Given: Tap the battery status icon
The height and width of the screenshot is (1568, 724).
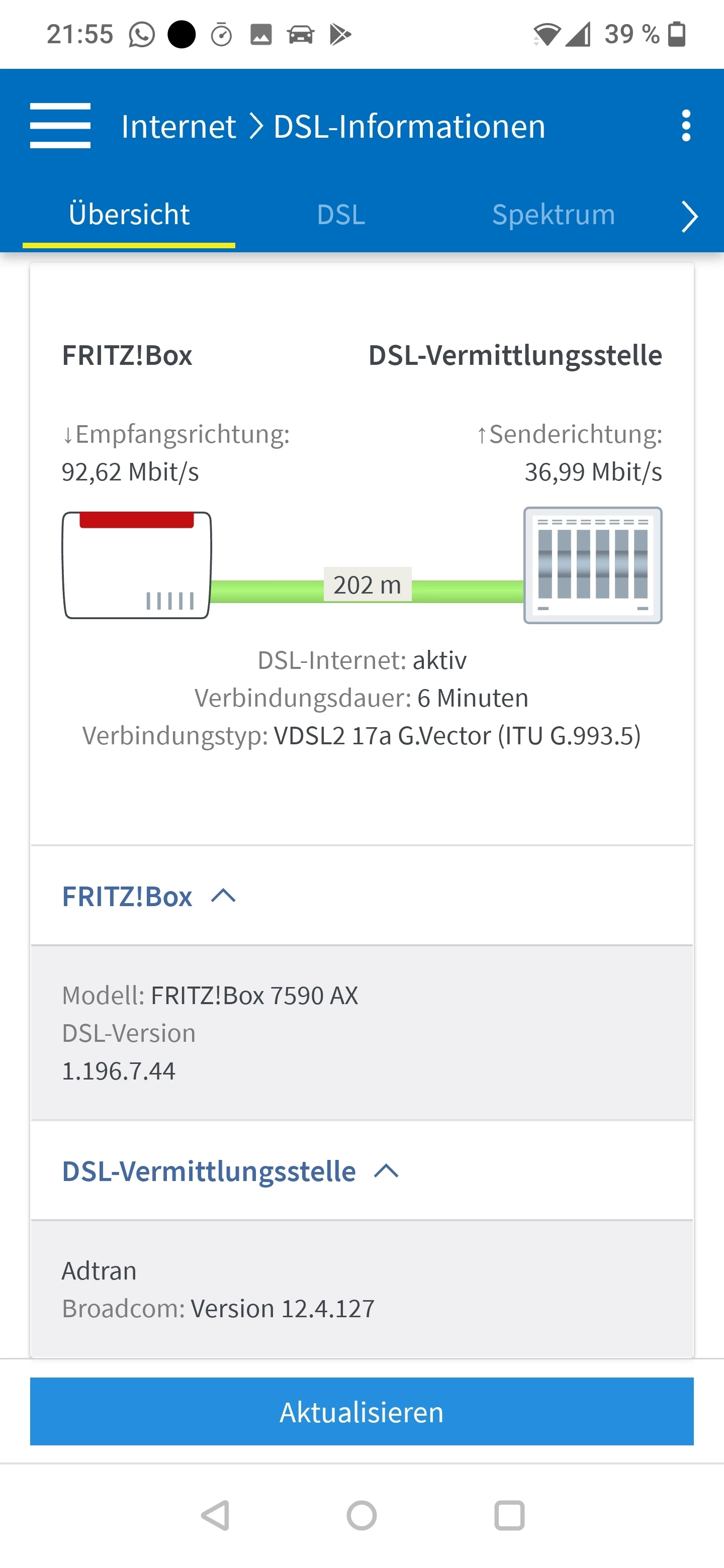Looking at the screenshot, I should (677, 34).
